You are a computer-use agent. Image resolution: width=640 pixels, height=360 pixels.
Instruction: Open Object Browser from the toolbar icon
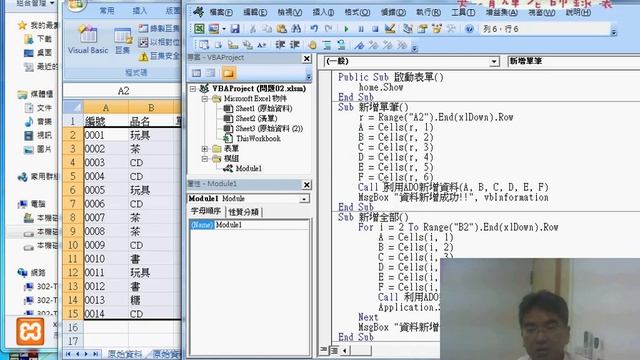click(x=437, y=29)
